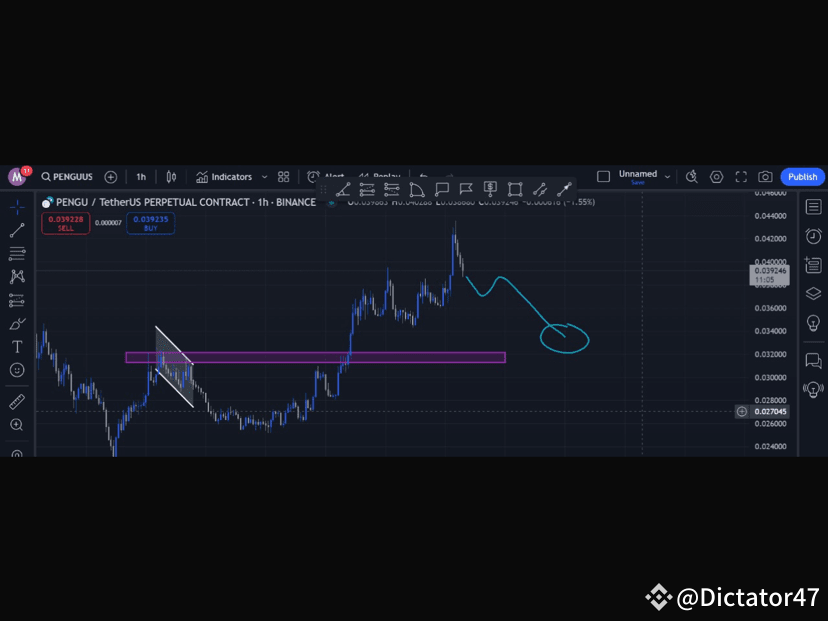Open the emoji icons tool
828x621 pixels.
tap(17, 370)
